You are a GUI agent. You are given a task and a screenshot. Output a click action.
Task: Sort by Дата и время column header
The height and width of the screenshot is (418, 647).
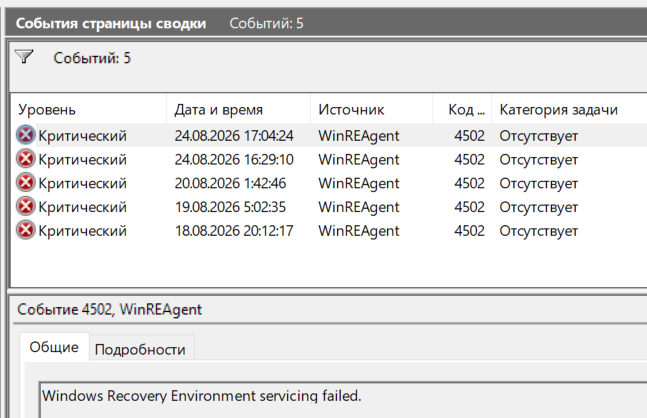point(238,109)
